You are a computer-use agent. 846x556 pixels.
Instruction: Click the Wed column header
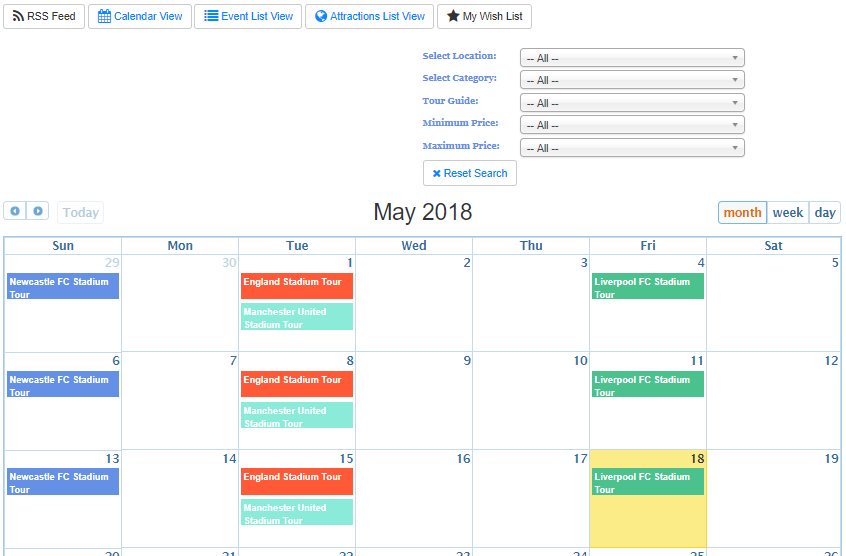pos(414,245)
